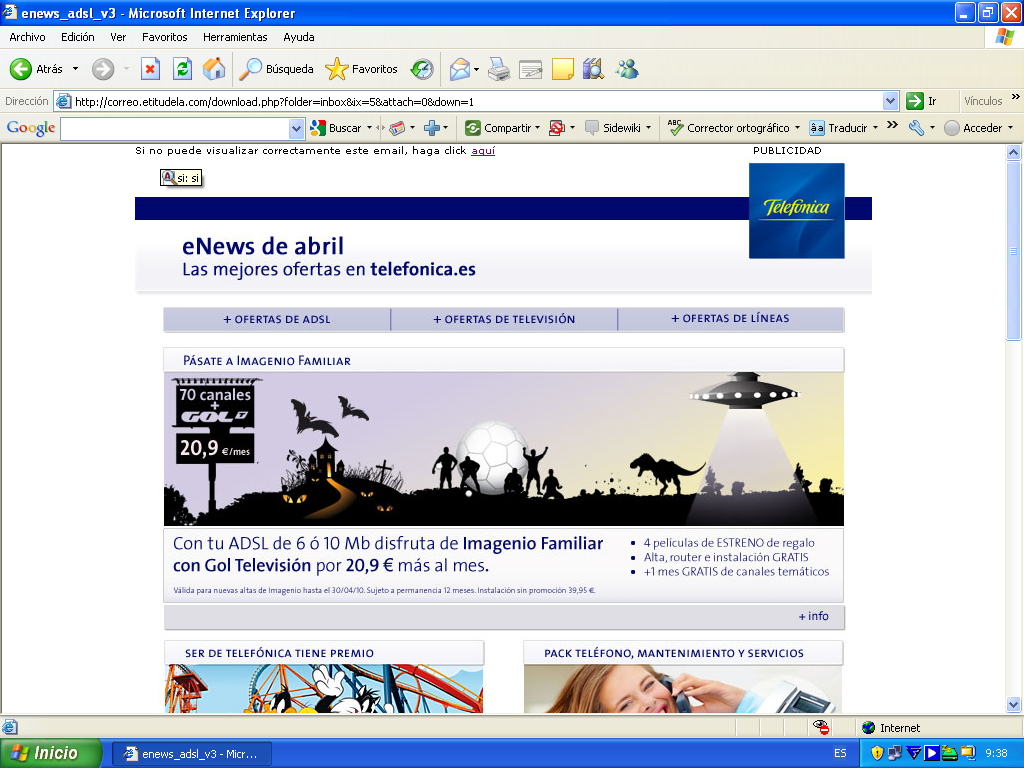Click the "+ info" link
Screen dimensions: 1024x768
click(814, 616)
